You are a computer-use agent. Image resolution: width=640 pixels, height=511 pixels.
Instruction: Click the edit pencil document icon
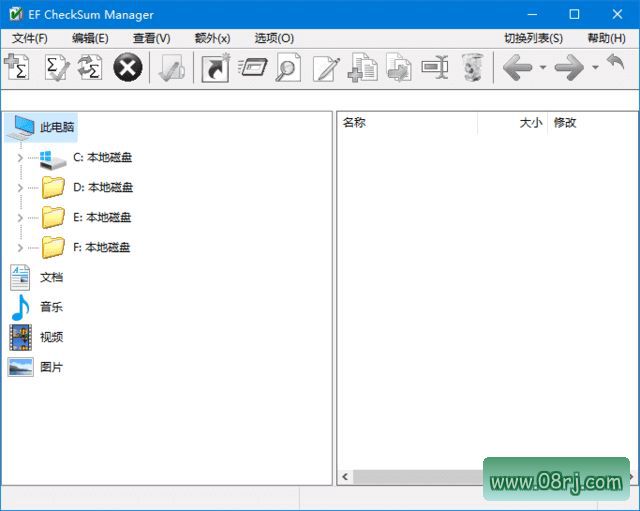[325, 68]
